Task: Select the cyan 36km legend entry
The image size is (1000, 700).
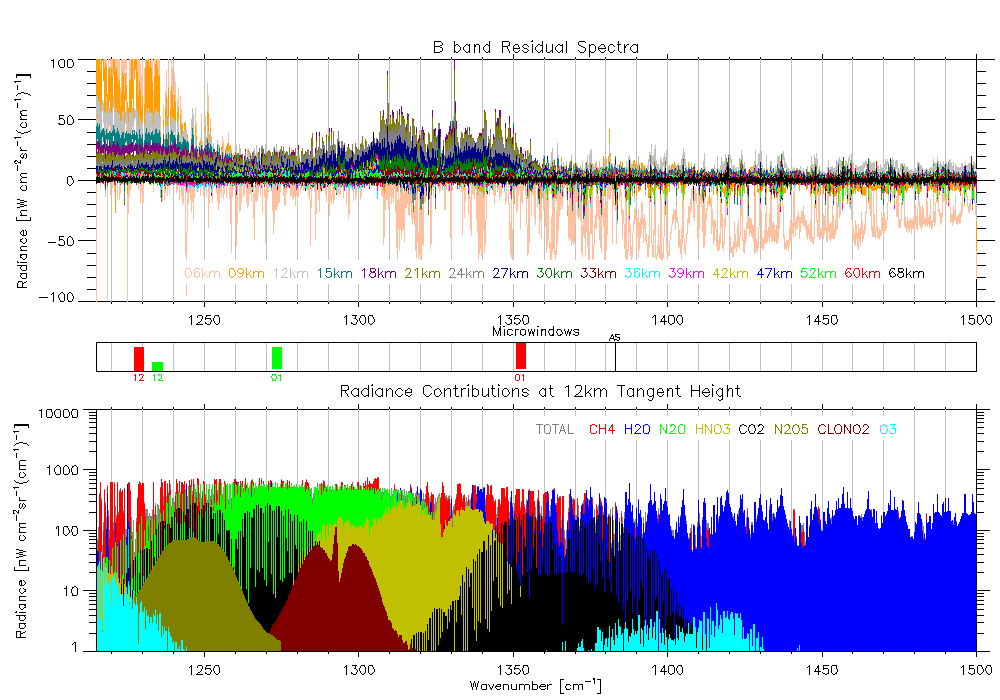Action: [641, 273]
